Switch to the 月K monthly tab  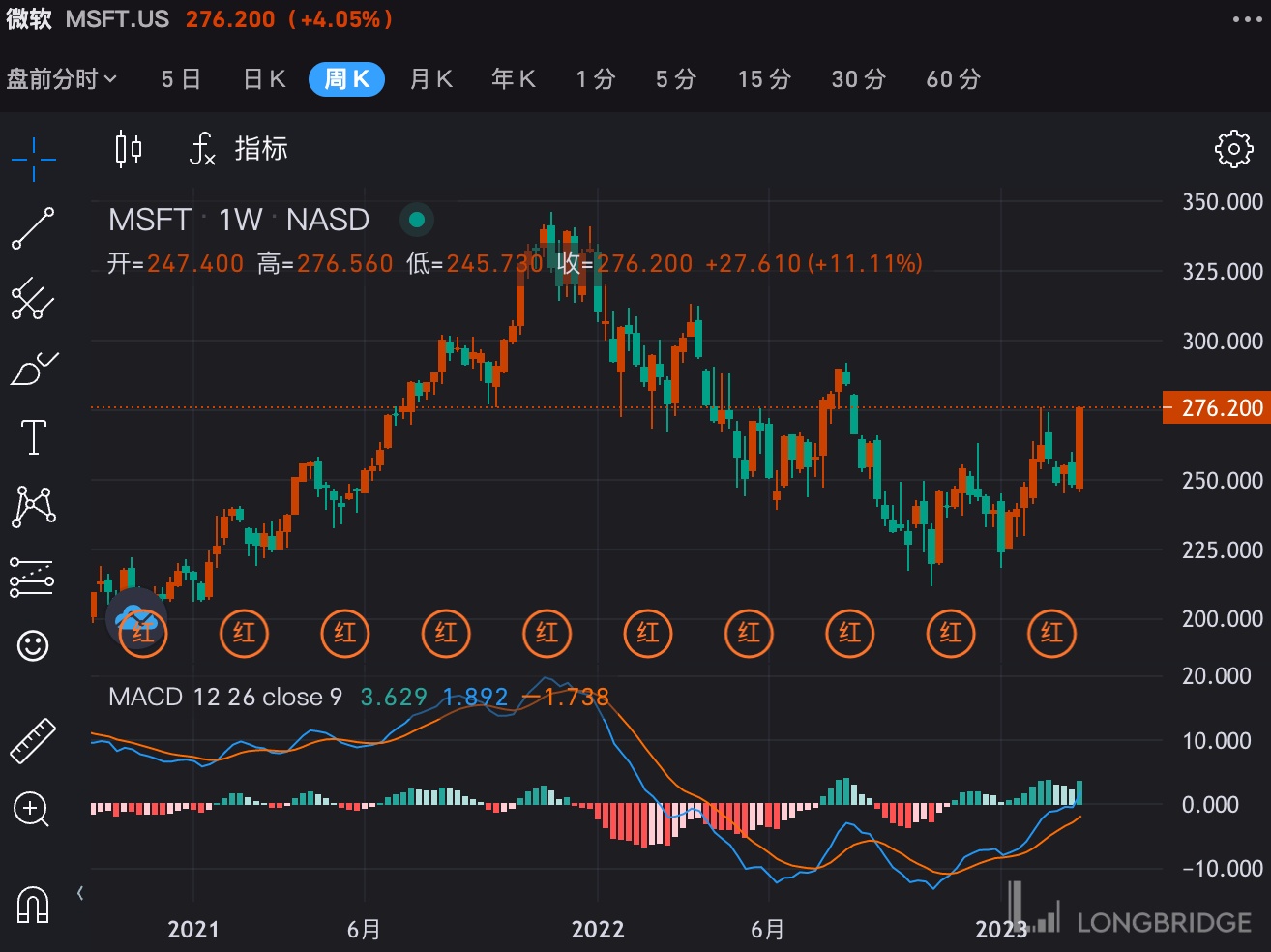pos(430,79)
